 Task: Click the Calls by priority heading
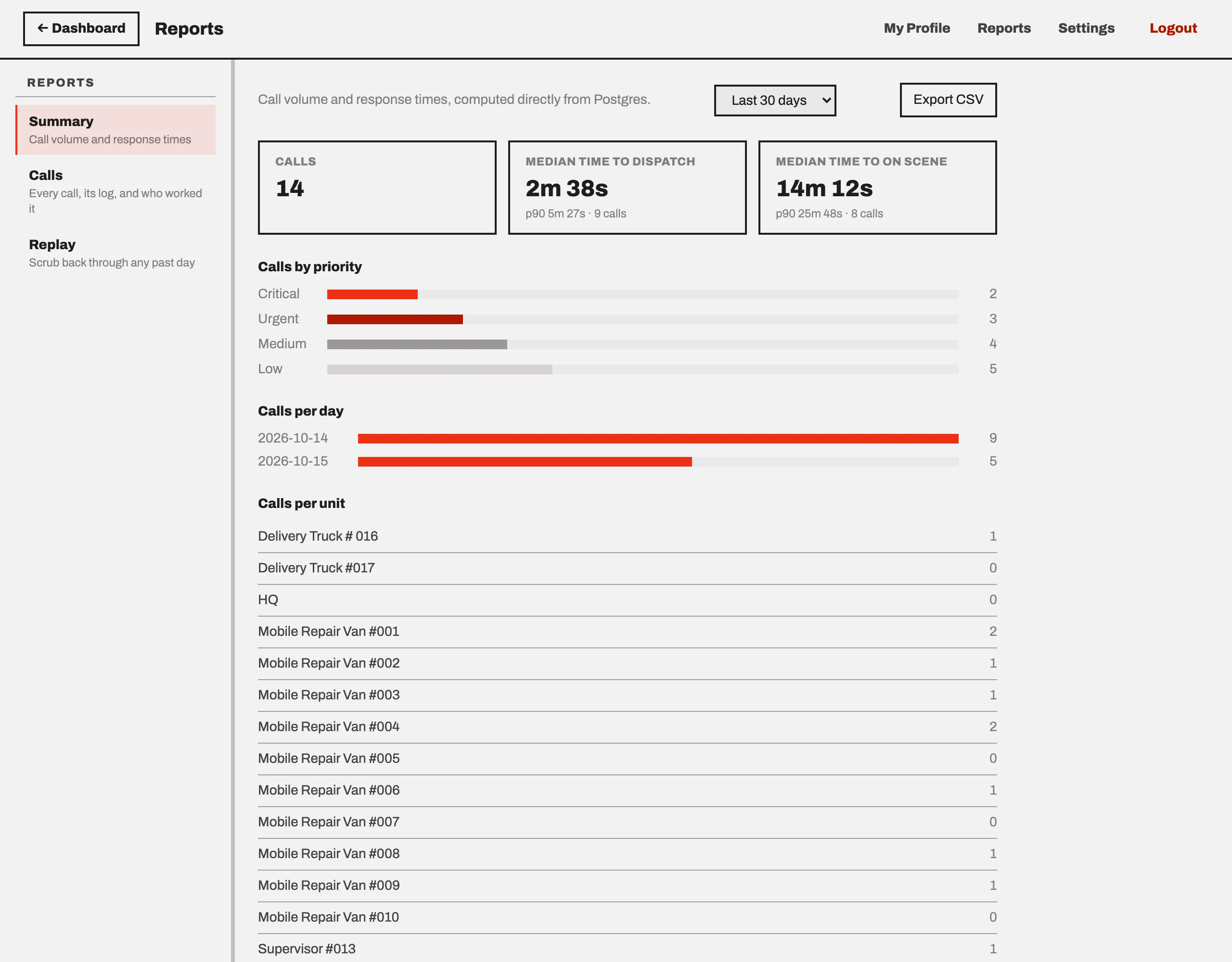310,267
